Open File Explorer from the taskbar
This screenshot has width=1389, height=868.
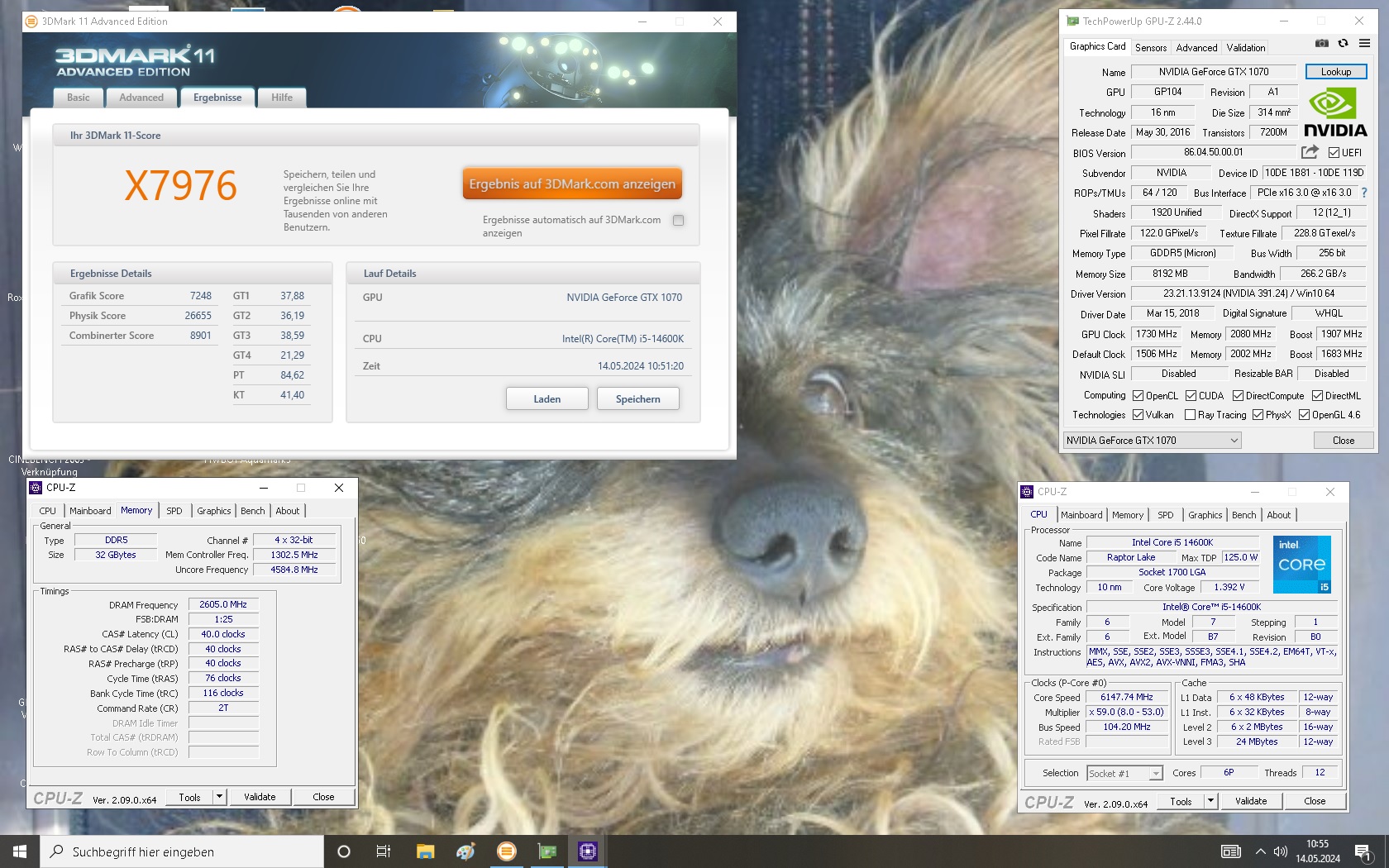click(425, 851)
